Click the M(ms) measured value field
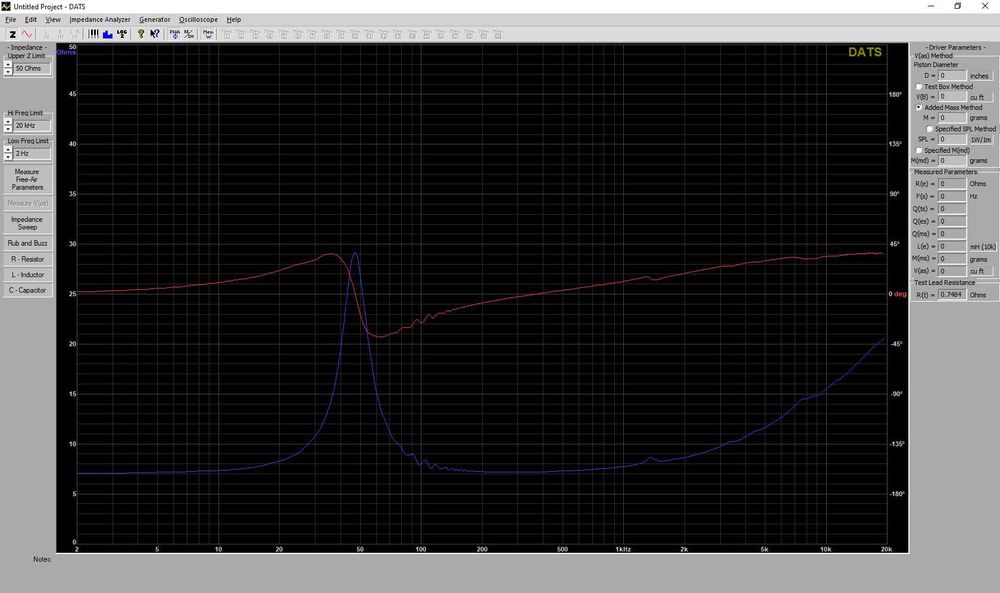 (x=952, y=258)
